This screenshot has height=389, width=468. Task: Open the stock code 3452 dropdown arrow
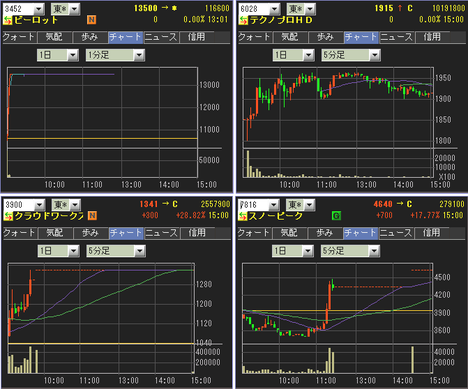39,9
